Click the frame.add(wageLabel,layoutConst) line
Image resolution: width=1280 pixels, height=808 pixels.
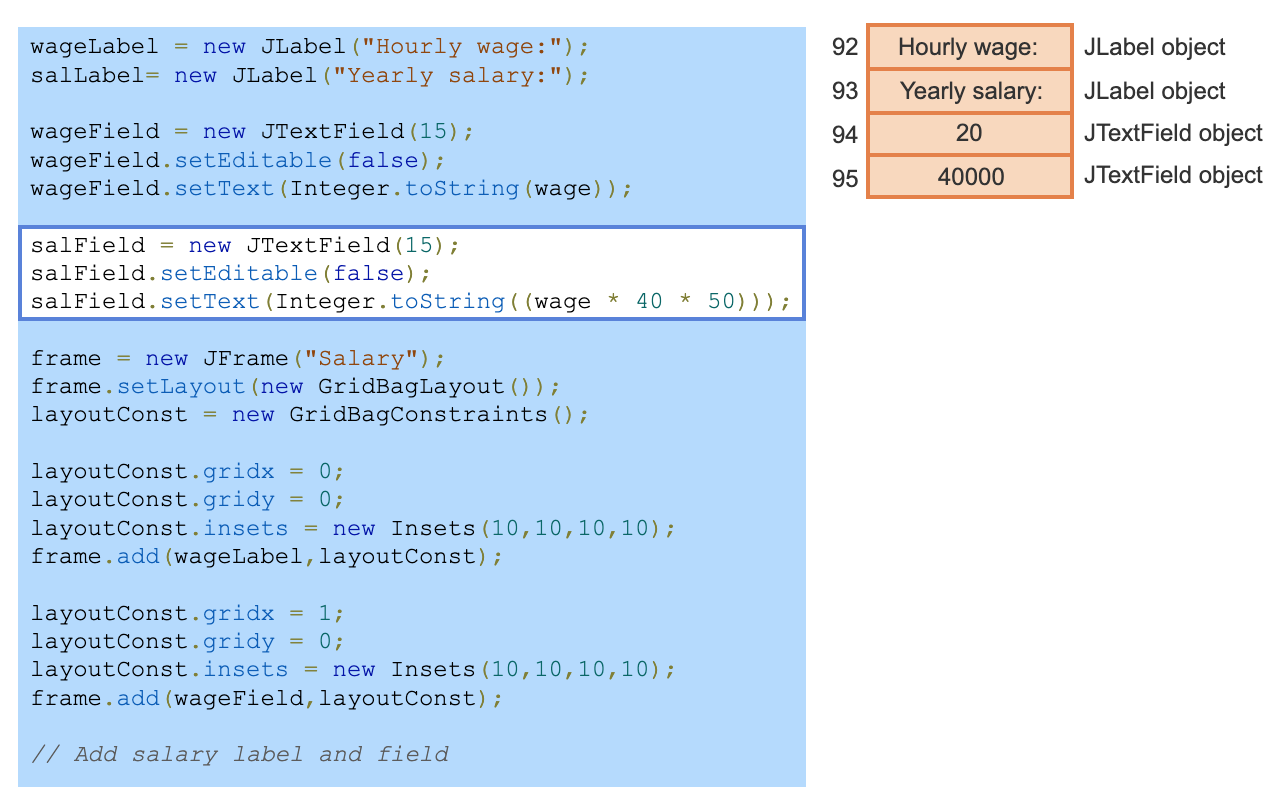tap(267, 556)
